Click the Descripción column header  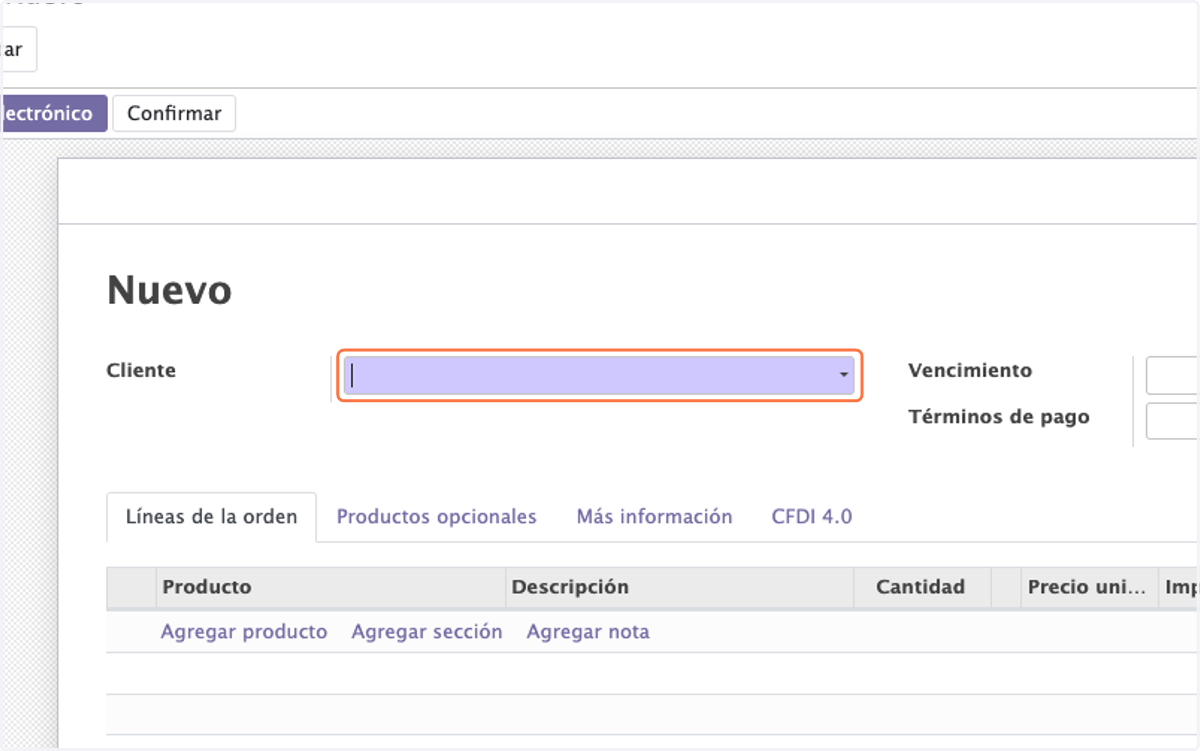click(680, 587)
